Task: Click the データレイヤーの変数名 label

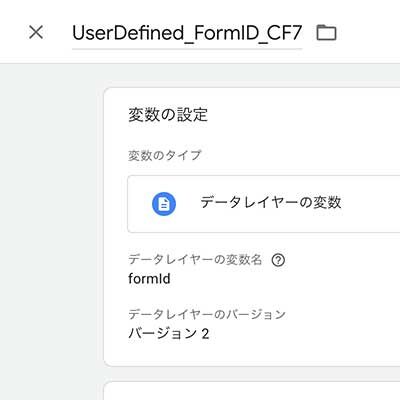Action: [x=195, y=259]
